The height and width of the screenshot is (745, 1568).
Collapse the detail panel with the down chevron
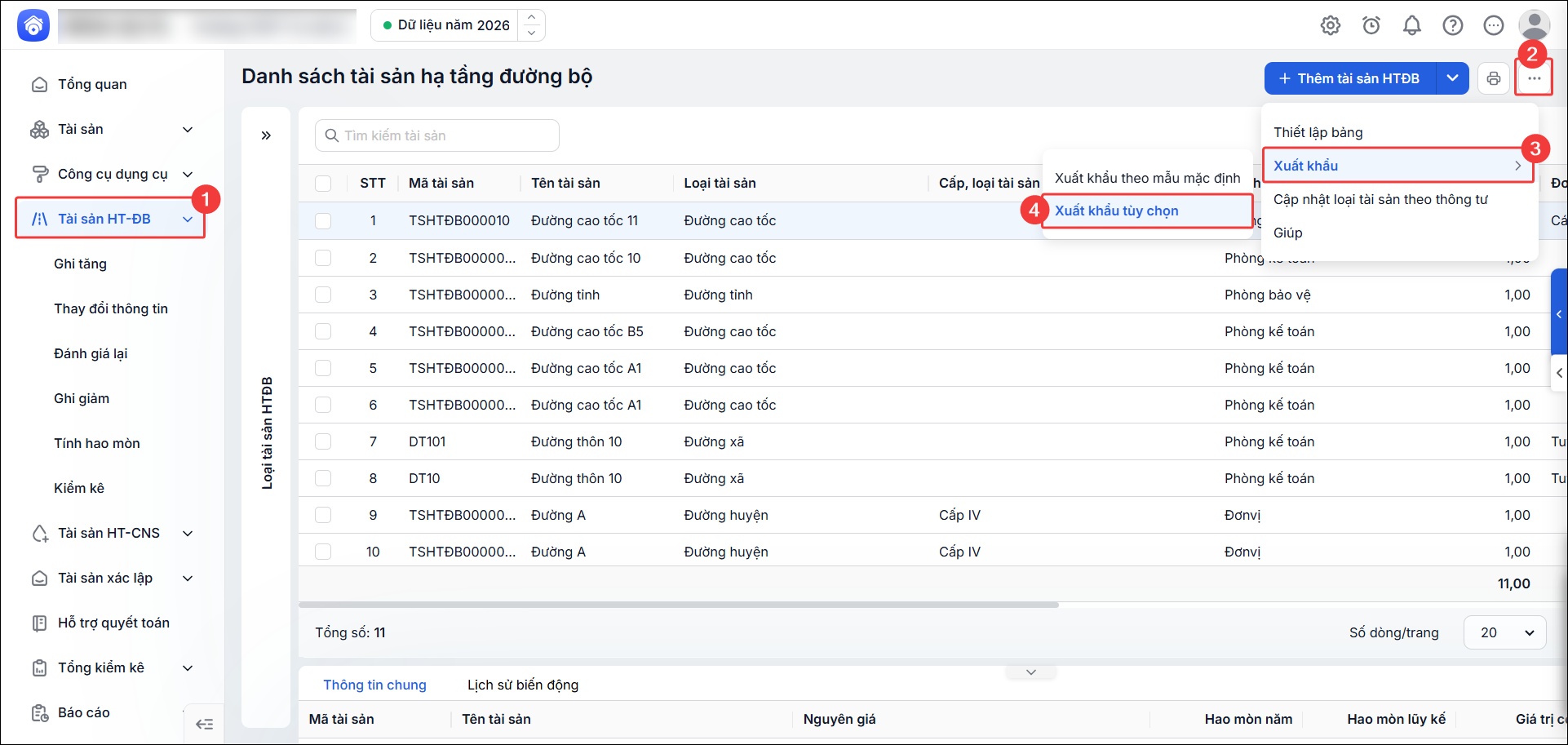tap(1031, 672)
